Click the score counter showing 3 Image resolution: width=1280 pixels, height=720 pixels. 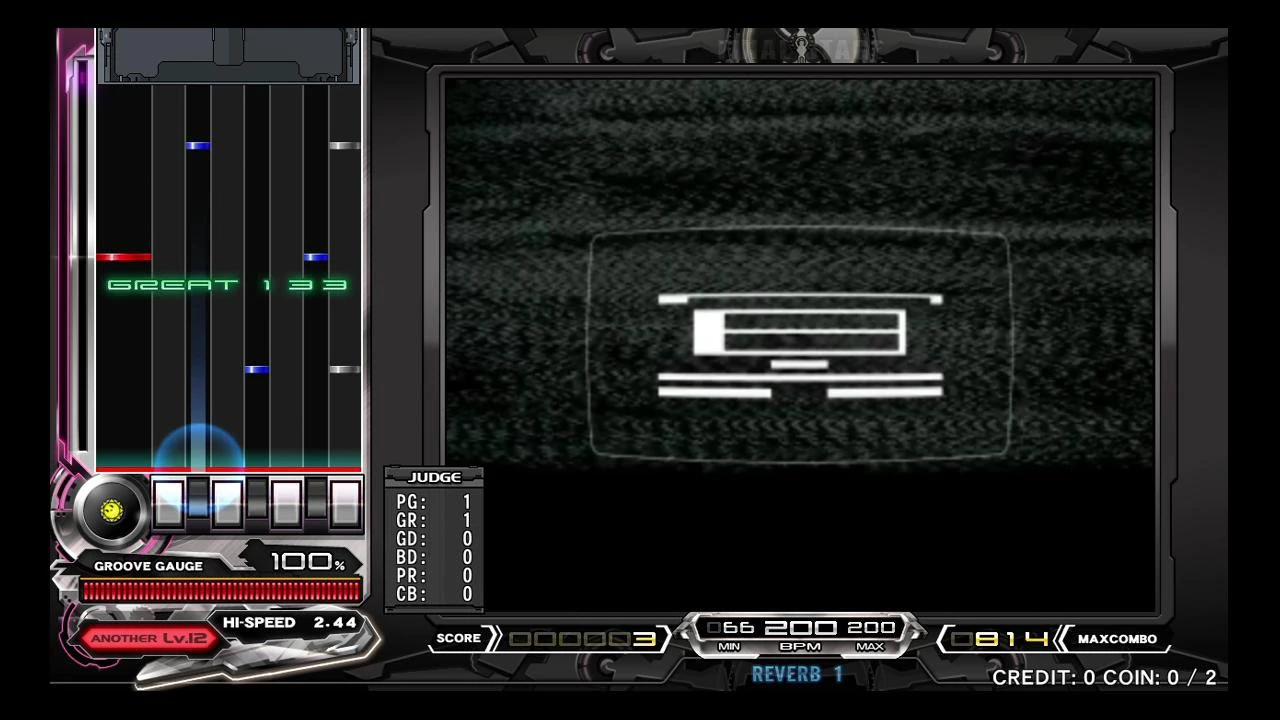point(582,639)
